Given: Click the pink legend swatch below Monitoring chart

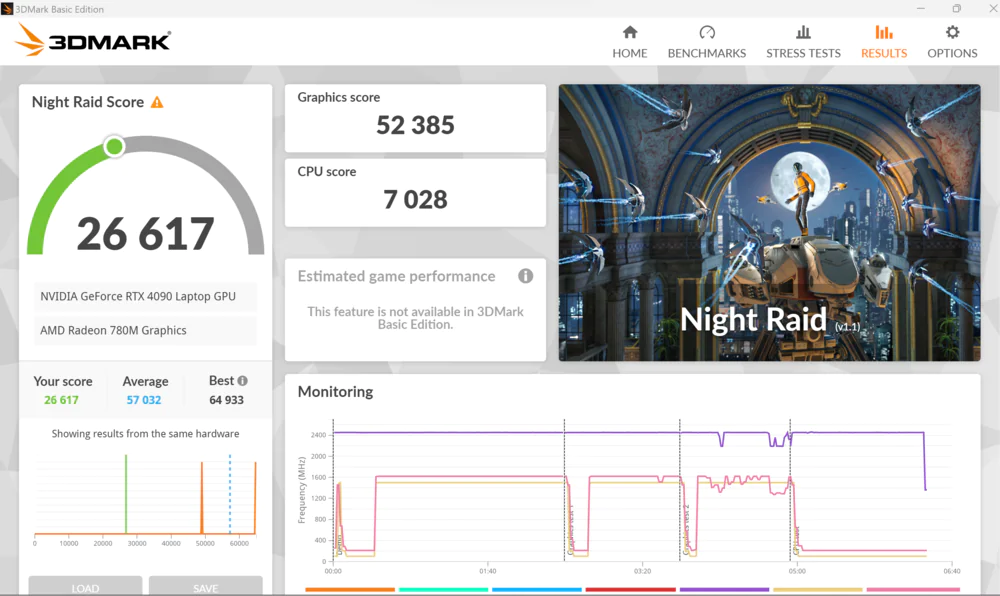Looking at the screenshot, I should click(913, 590).
